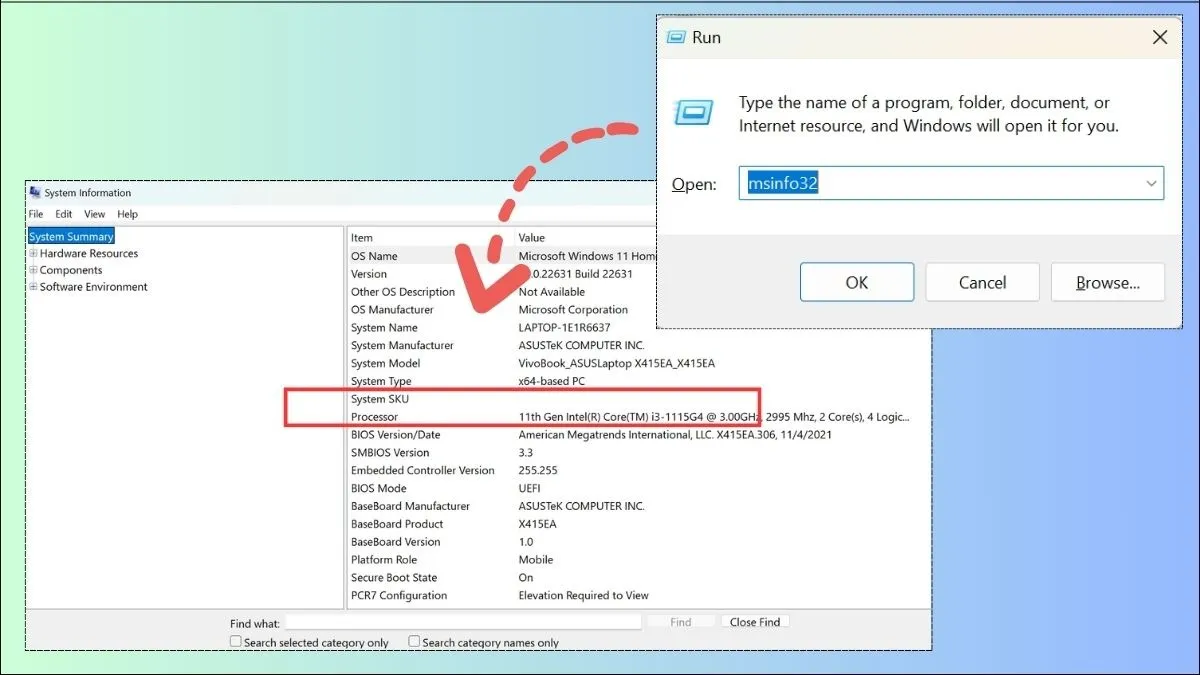Screen dimensions: 1200x675
Task: Close the Run dialog window
Action: [x=1160, y=38]
